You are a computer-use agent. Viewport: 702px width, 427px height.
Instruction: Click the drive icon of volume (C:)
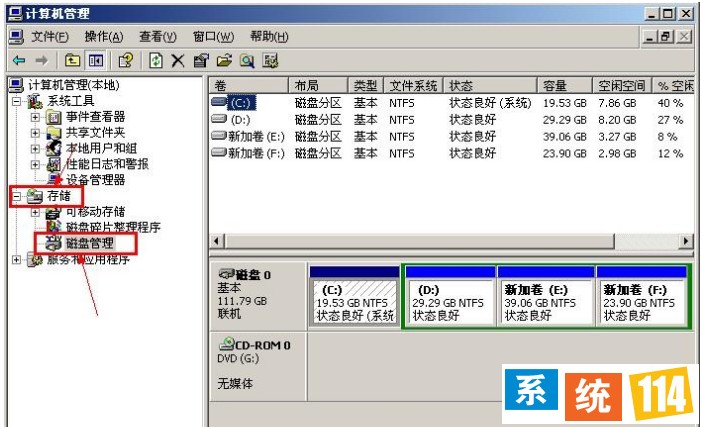pyautogui.click(x=219, y=102)
